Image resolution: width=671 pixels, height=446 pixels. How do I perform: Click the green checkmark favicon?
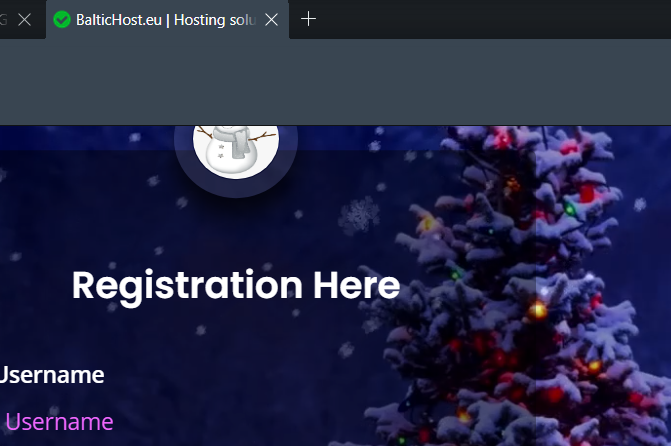(62, 20)
